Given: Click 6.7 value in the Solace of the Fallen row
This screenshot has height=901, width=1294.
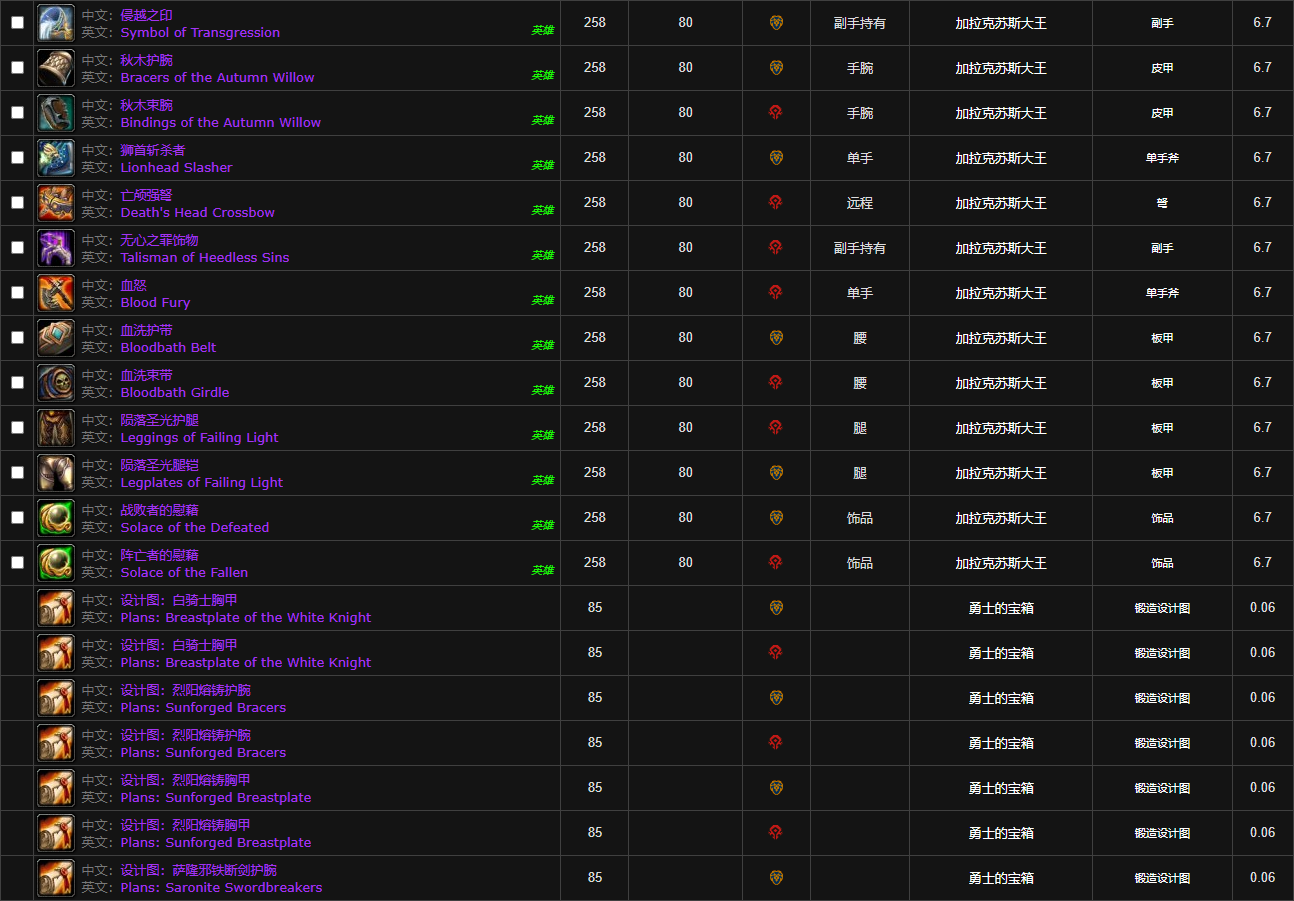Looking at the screenshot, I should click(x=1262, y=562).
